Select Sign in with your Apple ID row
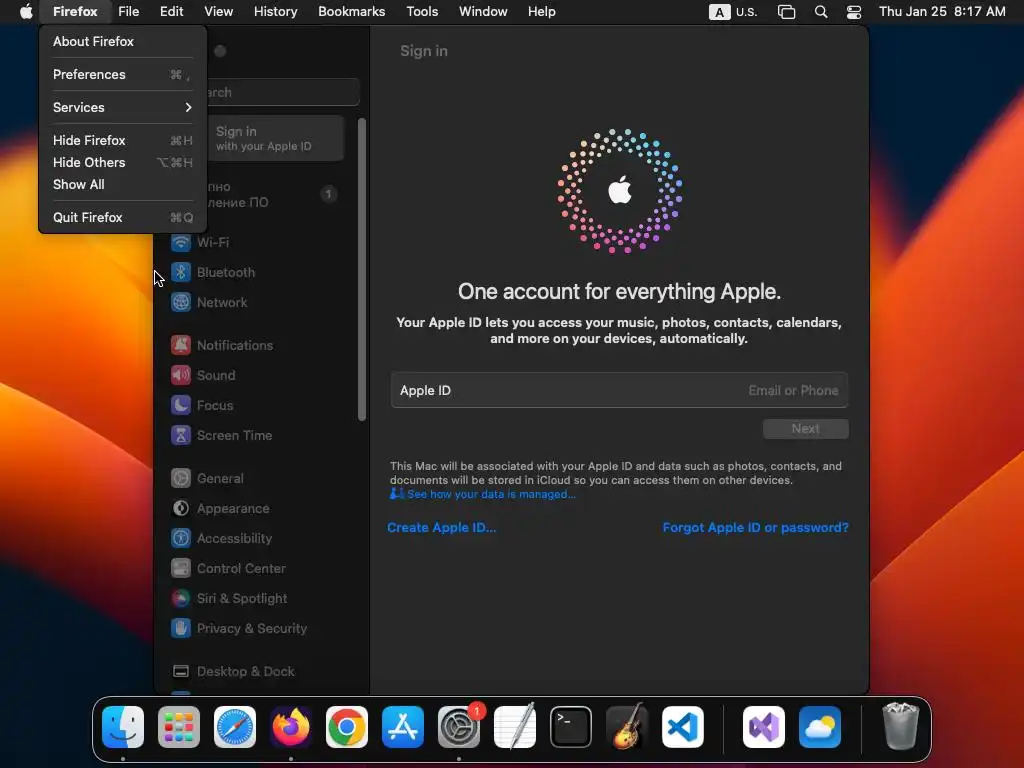The width and height of the screenshot is (1024, 768). (x=275, y=138)
